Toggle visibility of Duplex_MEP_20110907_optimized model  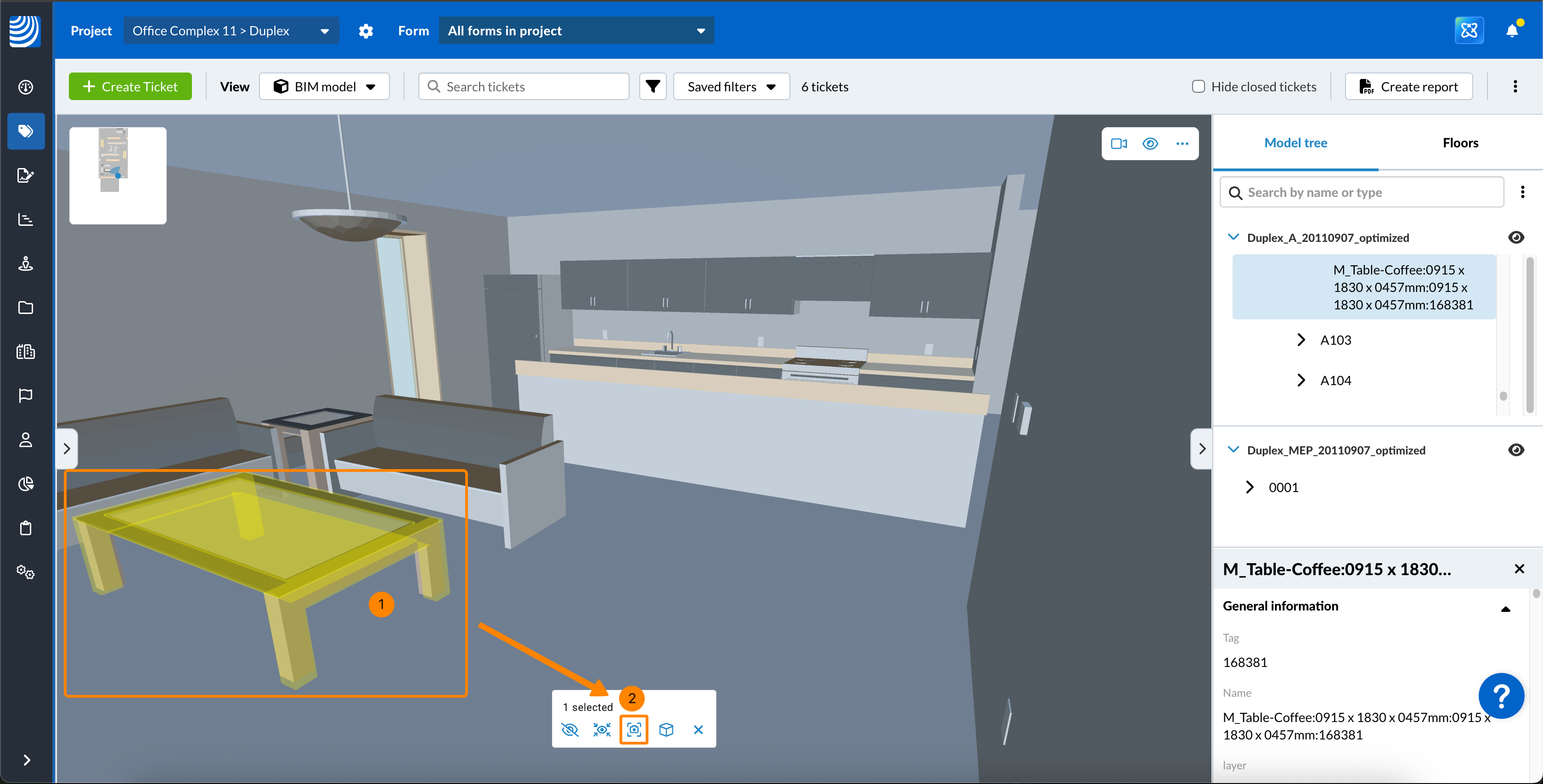tap(1515, 450)
